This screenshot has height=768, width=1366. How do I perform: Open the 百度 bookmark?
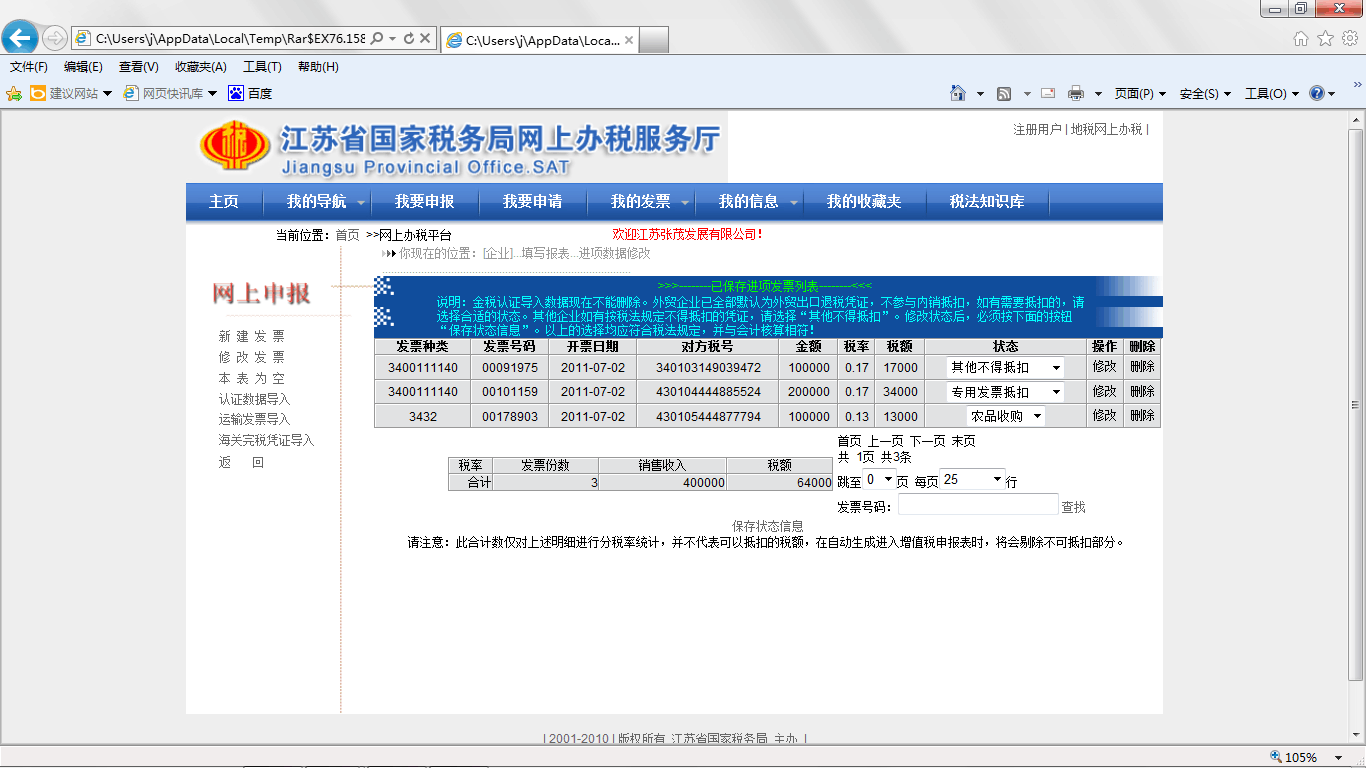tap(250, 93)
